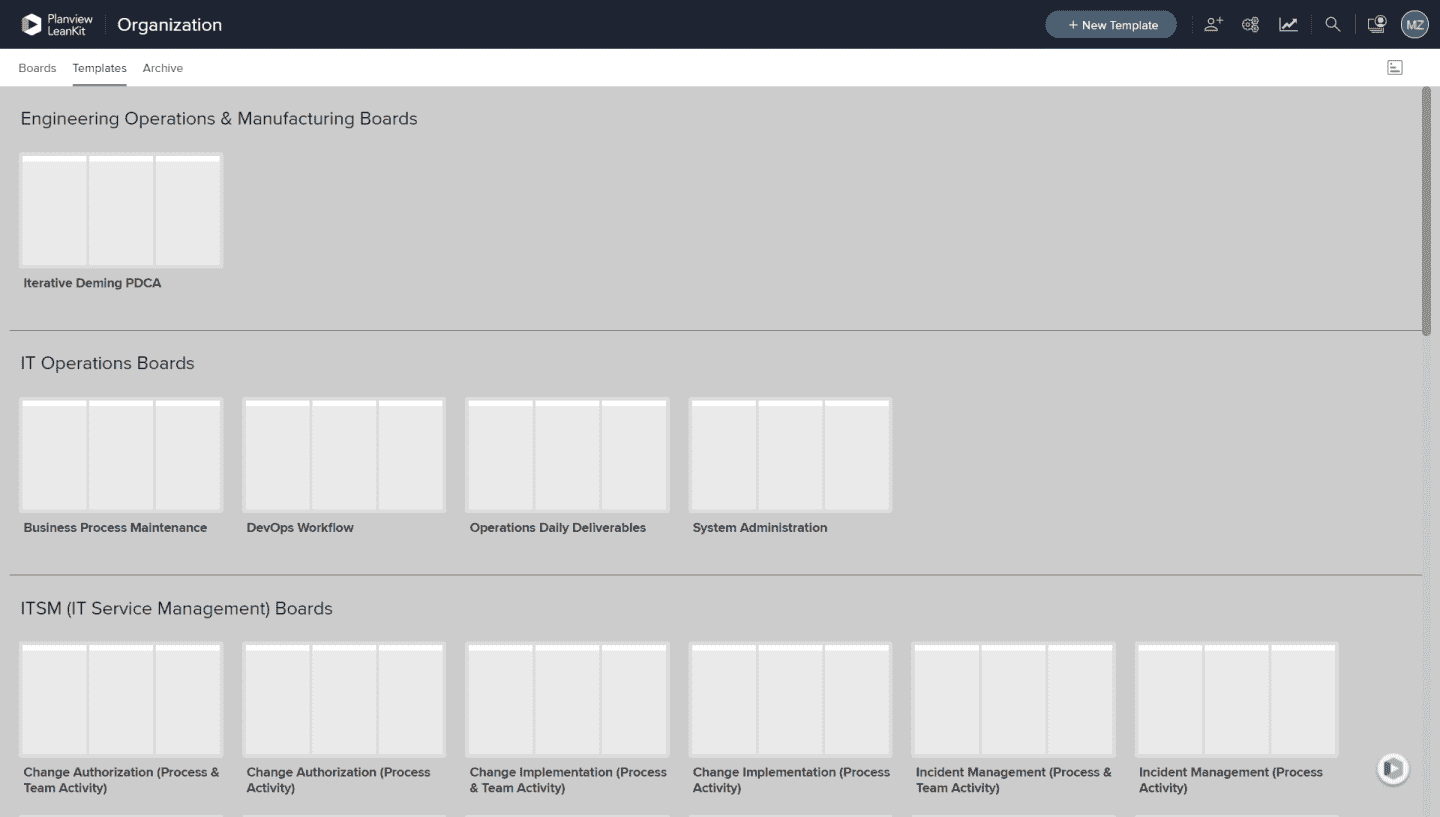
Task: Click the Planview LeanKit logo
Action: (x=58, y=25)
